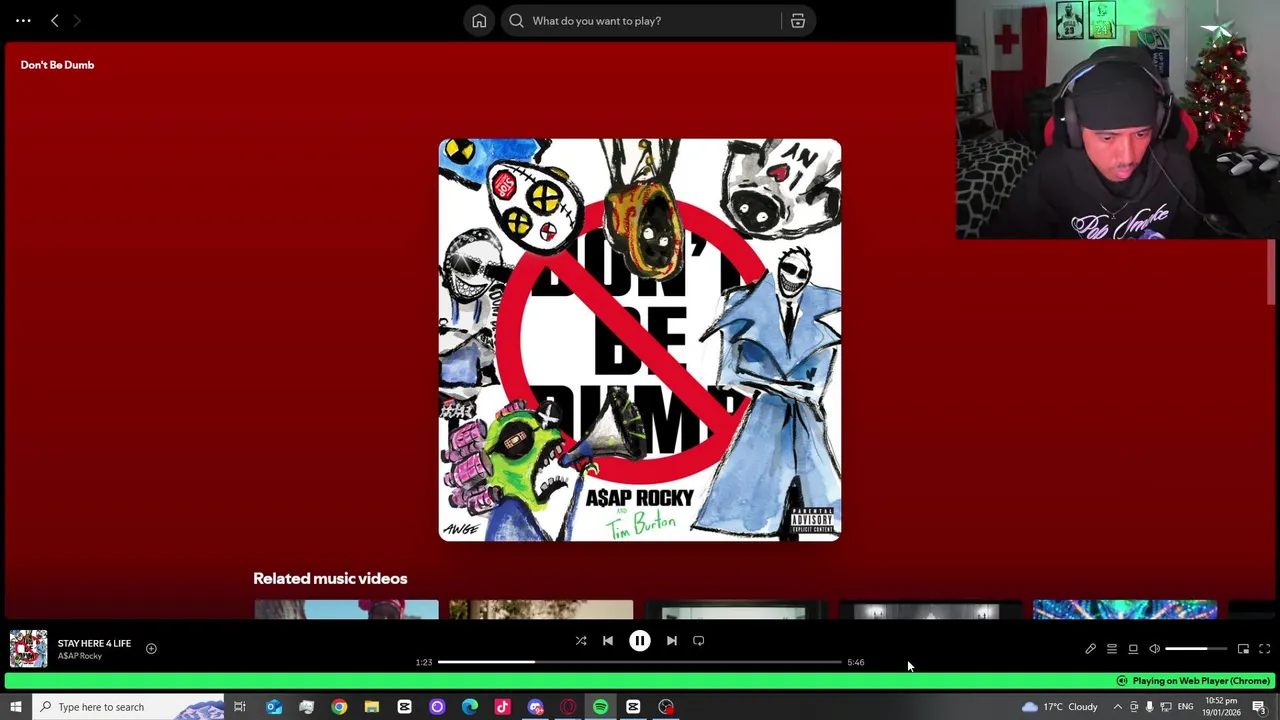Click the 'Don't Be Dumb' title text
Screen dimensions: 1280x720
pyautogui.click(x=57, y=65)
